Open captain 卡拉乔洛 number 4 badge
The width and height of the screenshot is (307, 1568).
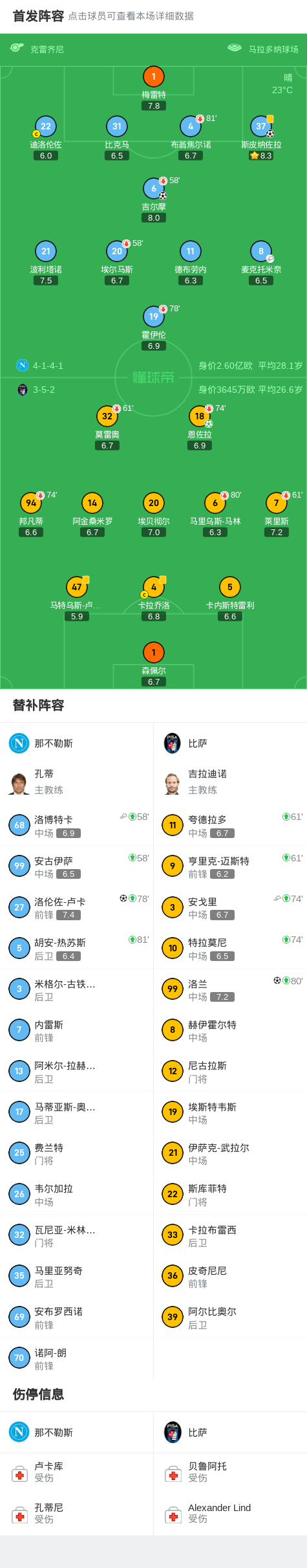153,587
